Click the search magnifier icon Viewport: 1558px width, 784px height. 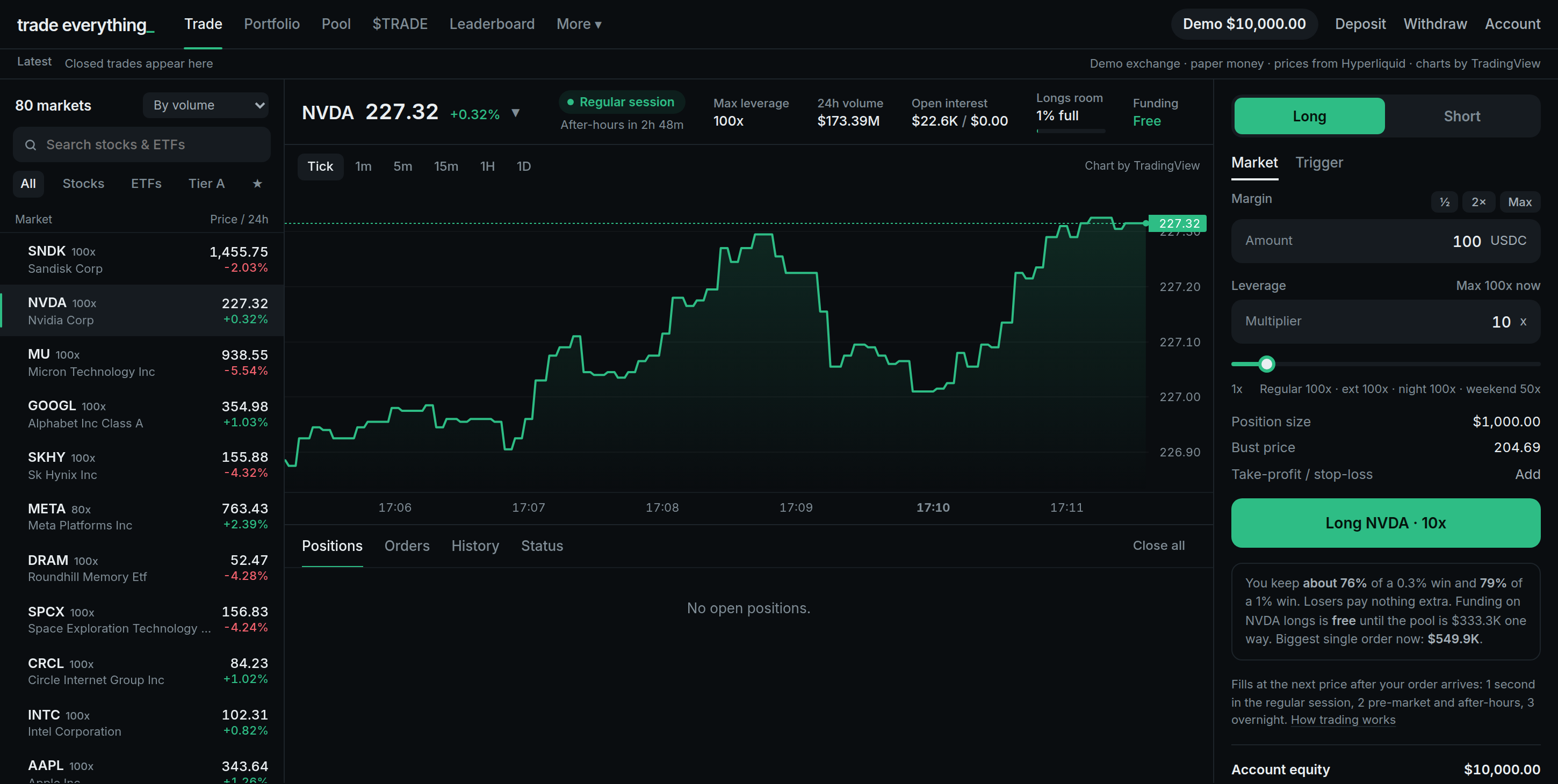tap(30, 145)
